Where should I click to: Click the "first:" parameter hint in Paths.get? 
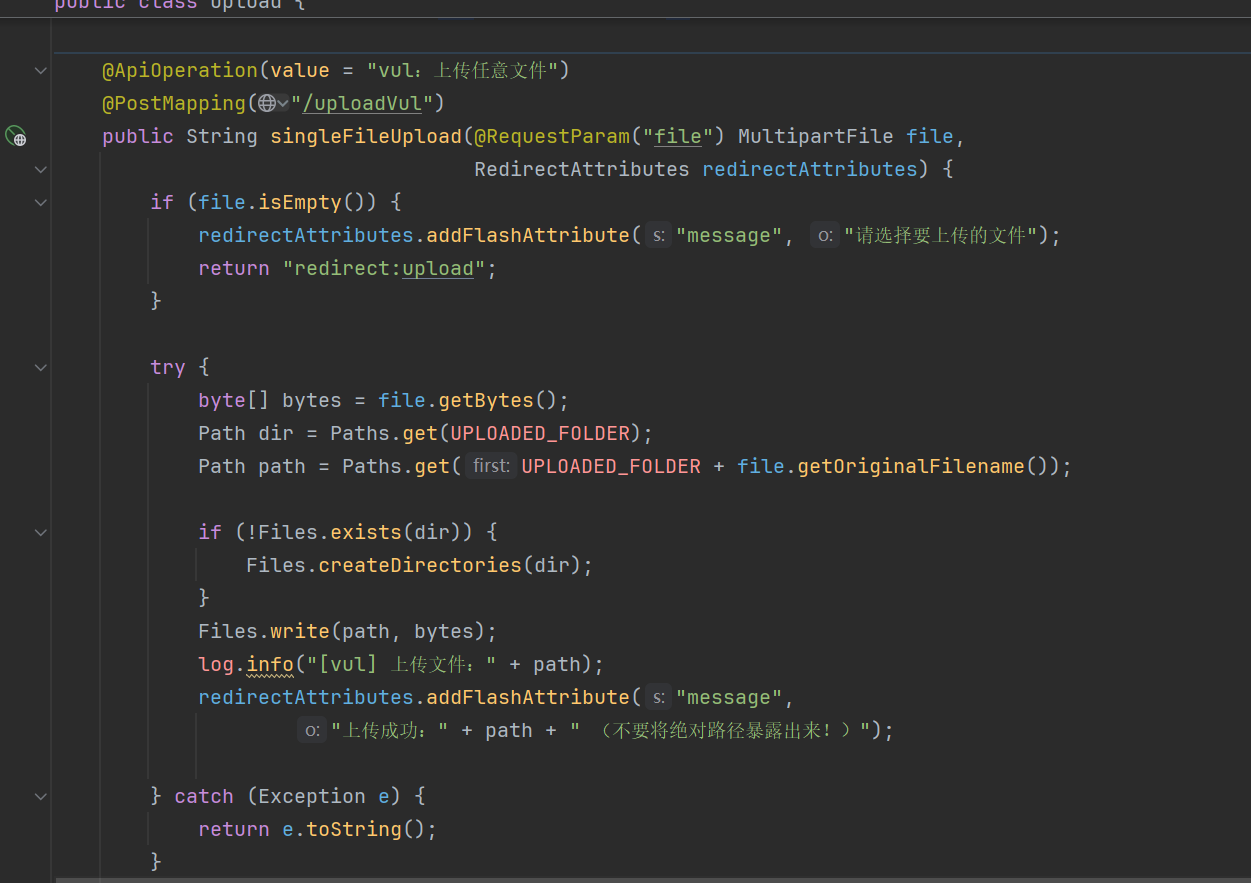point(491,466)
